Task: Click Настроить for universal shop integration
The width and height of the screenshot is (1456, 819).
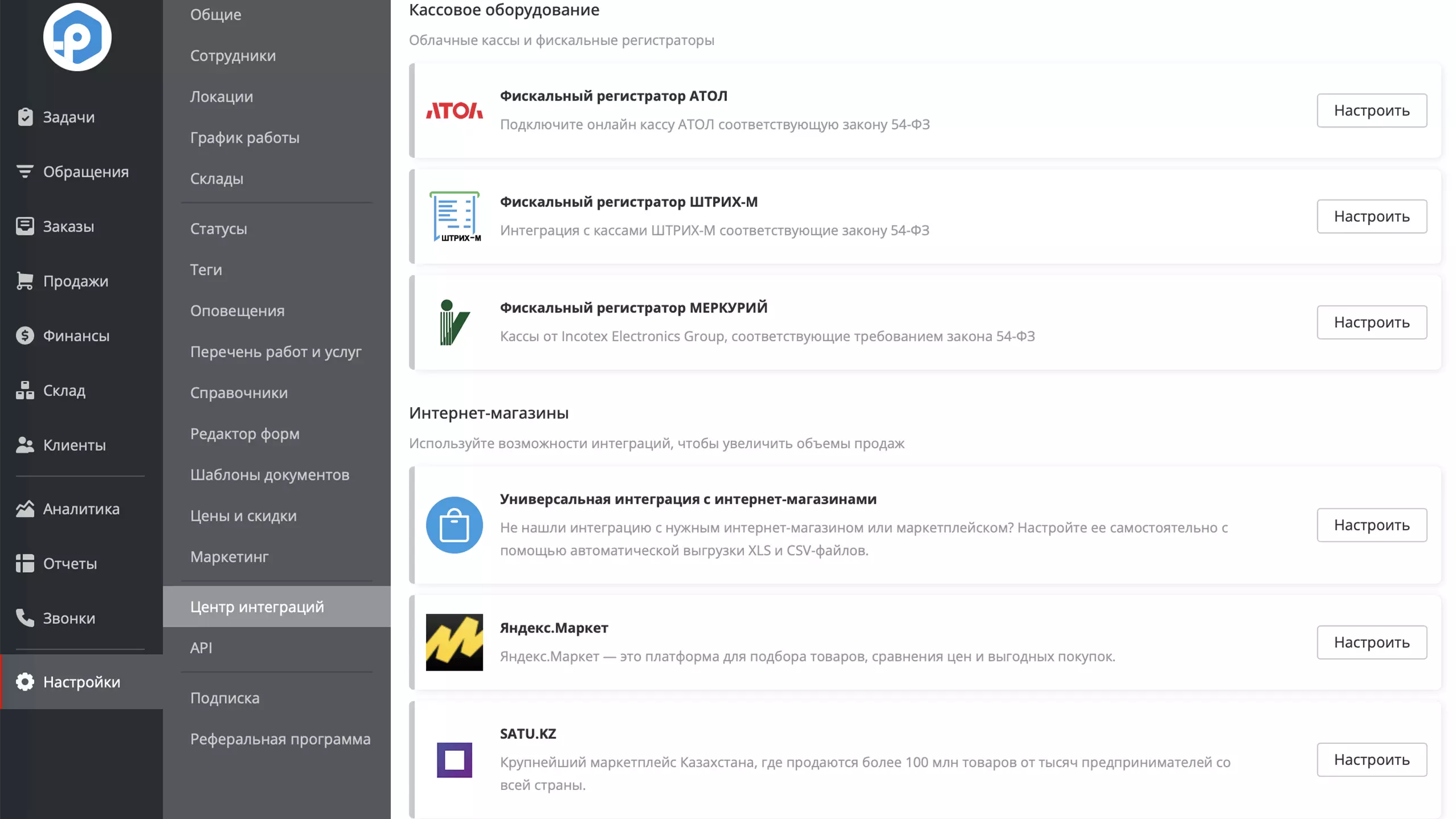Action: [1372, 525]
